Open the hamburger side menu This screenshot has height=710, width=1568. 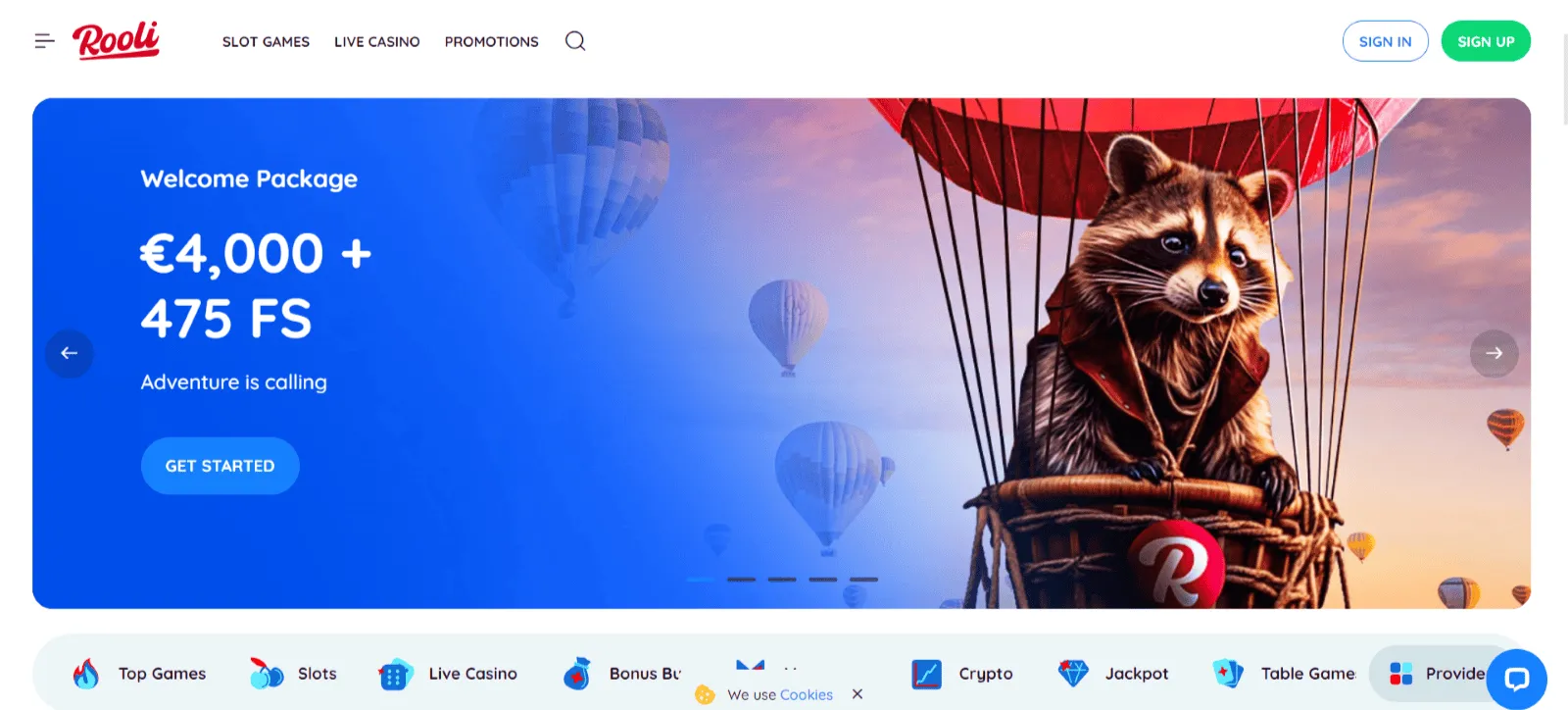pyautogui.click(x=44, y=41)
